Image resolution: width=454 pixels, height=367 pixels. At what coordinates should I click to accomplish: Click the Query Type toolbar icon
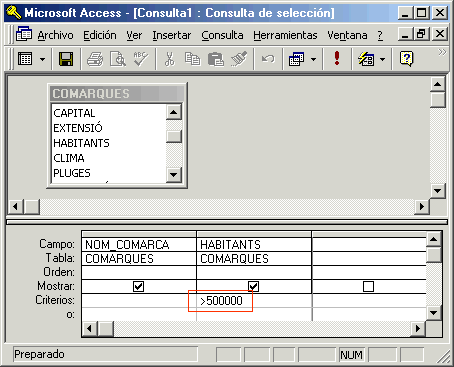[297, 59]
